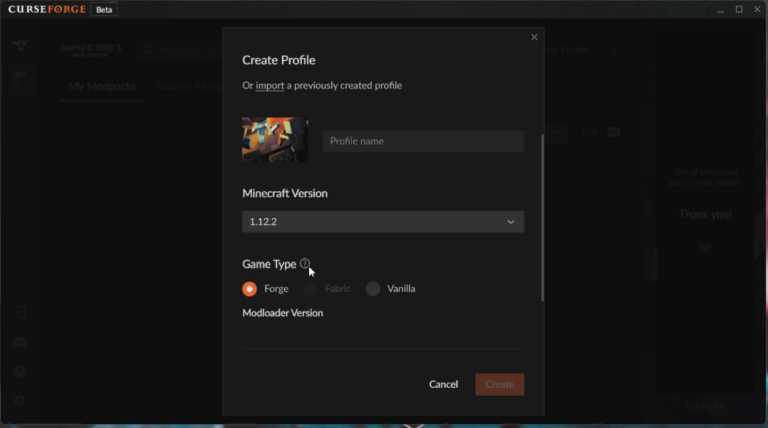This screenshot has width=768, height=428.
Task: Click the Minecraft logo in header
Action: (90, 49)
